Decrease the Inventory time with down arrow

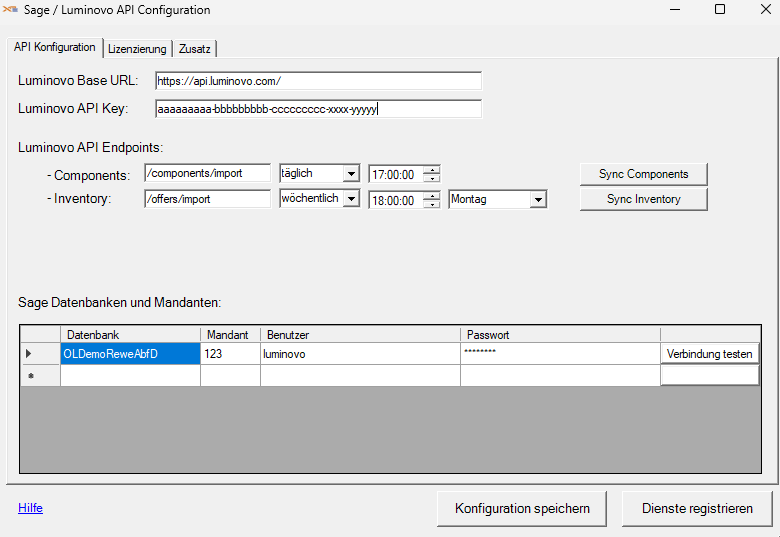[x=431, y=204]
